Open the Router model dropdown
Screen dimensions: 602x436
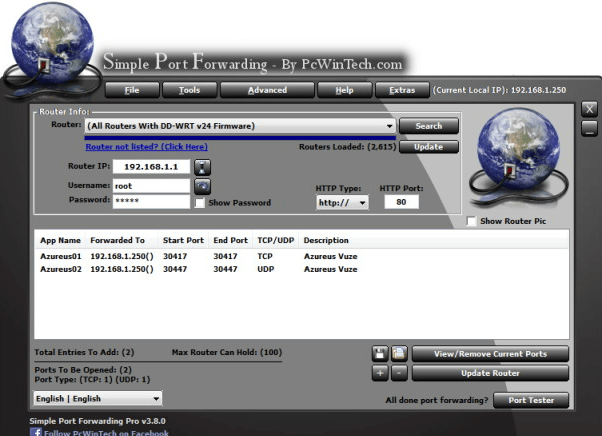click(240, 126)
